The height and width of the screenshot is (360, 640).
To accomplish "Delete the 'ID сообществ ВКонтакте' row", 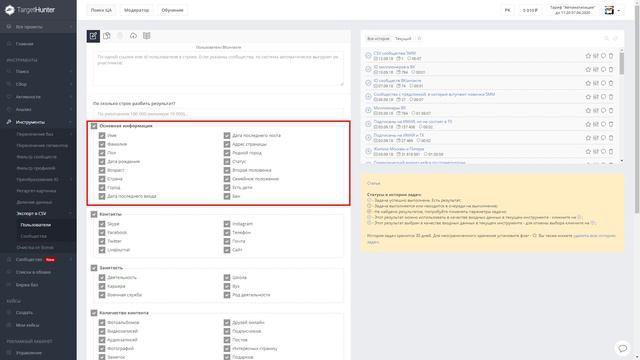I will click(x=611, y=83).
